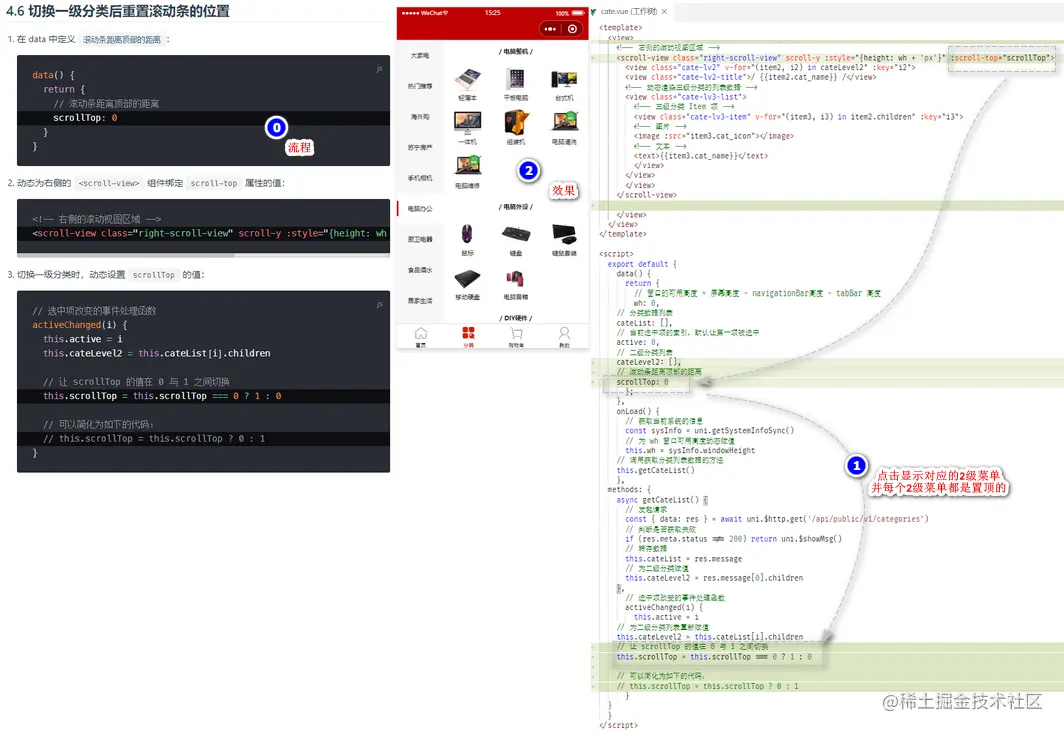This screenshot has width=1064, height=733.
Task: Click the inline <scroll-view> code tag
Action: [109, 183]
